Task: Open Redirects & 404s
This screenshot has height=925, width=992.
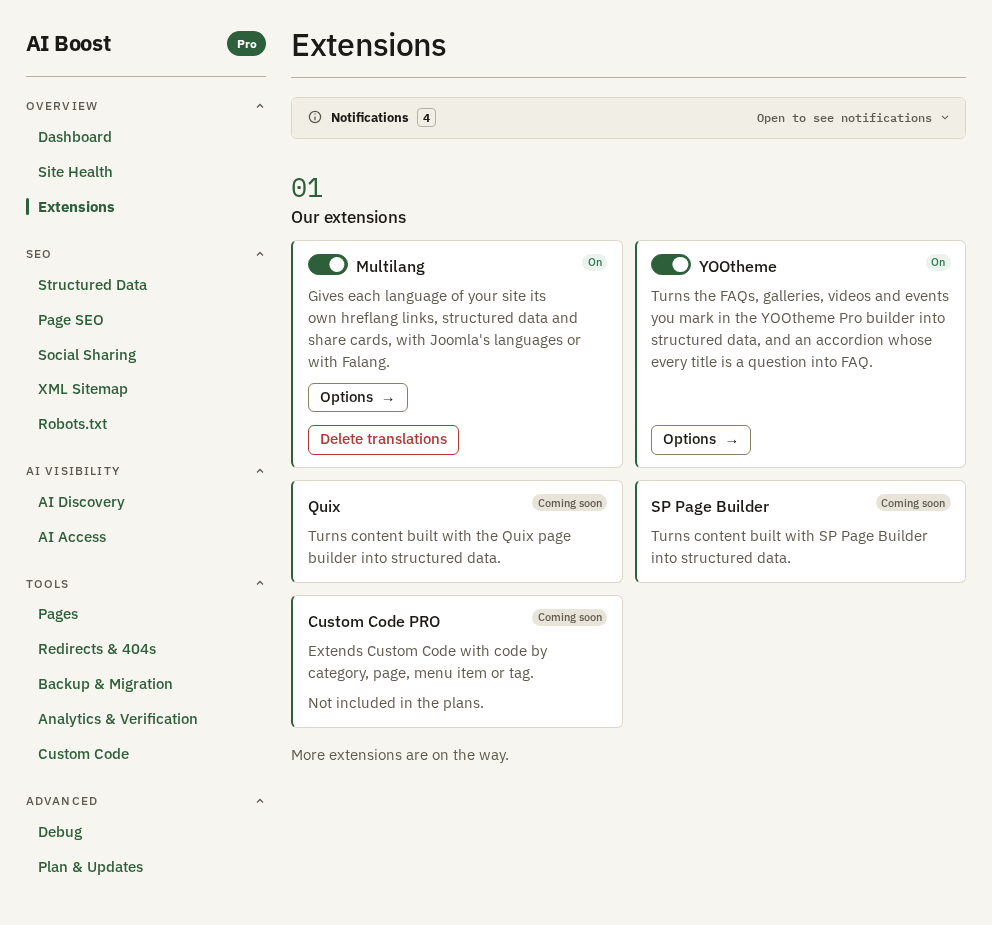Action: (97, 649)
